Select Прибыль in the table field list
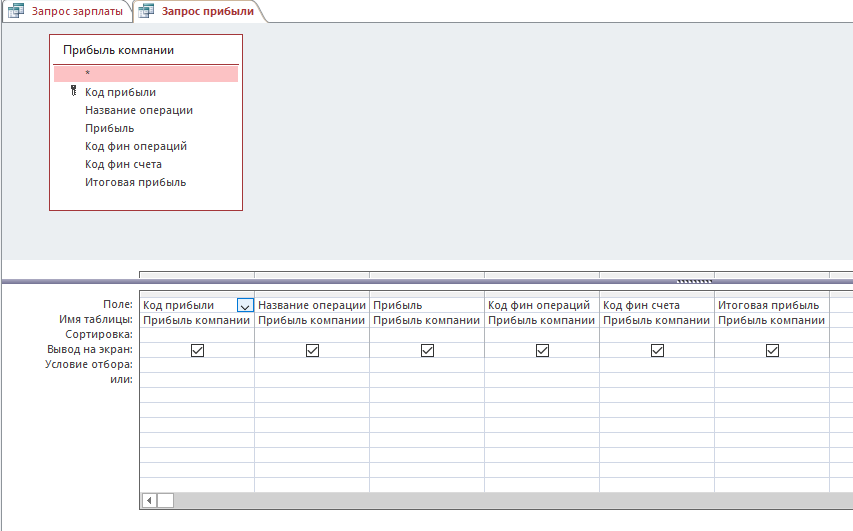This screenshot has width=853, height=531. 109,128
